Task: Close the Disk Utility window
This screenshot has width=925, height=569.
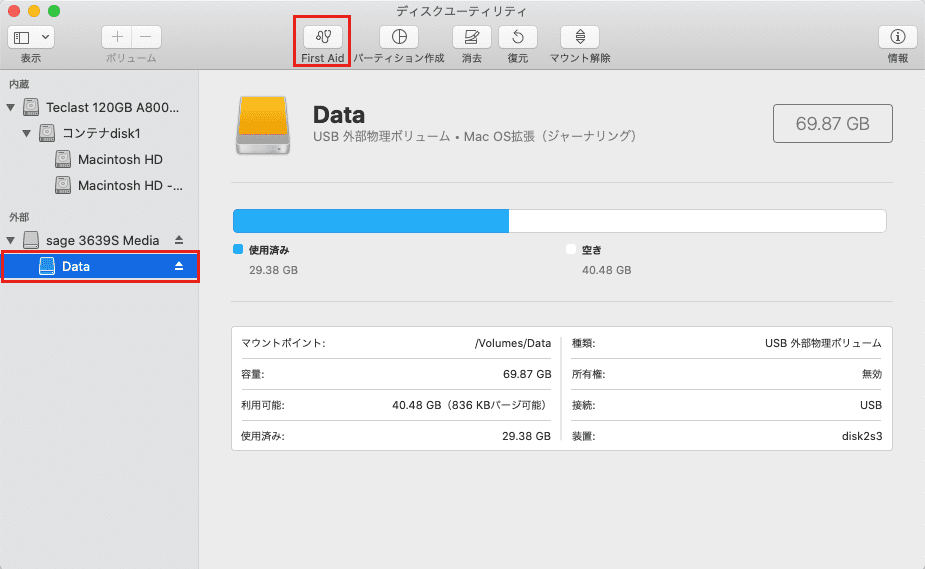Action: pos(14,11)
